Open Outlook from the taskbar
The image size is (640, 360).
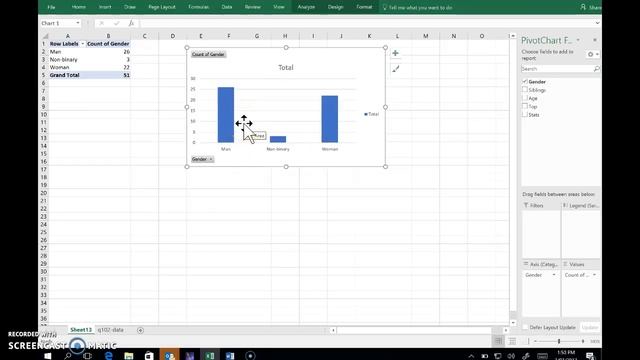(x=169, y=355)
